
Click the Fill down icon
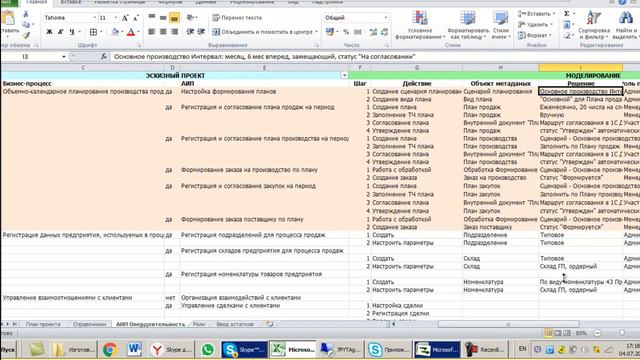pyautogui.click(x=567, y=25)
